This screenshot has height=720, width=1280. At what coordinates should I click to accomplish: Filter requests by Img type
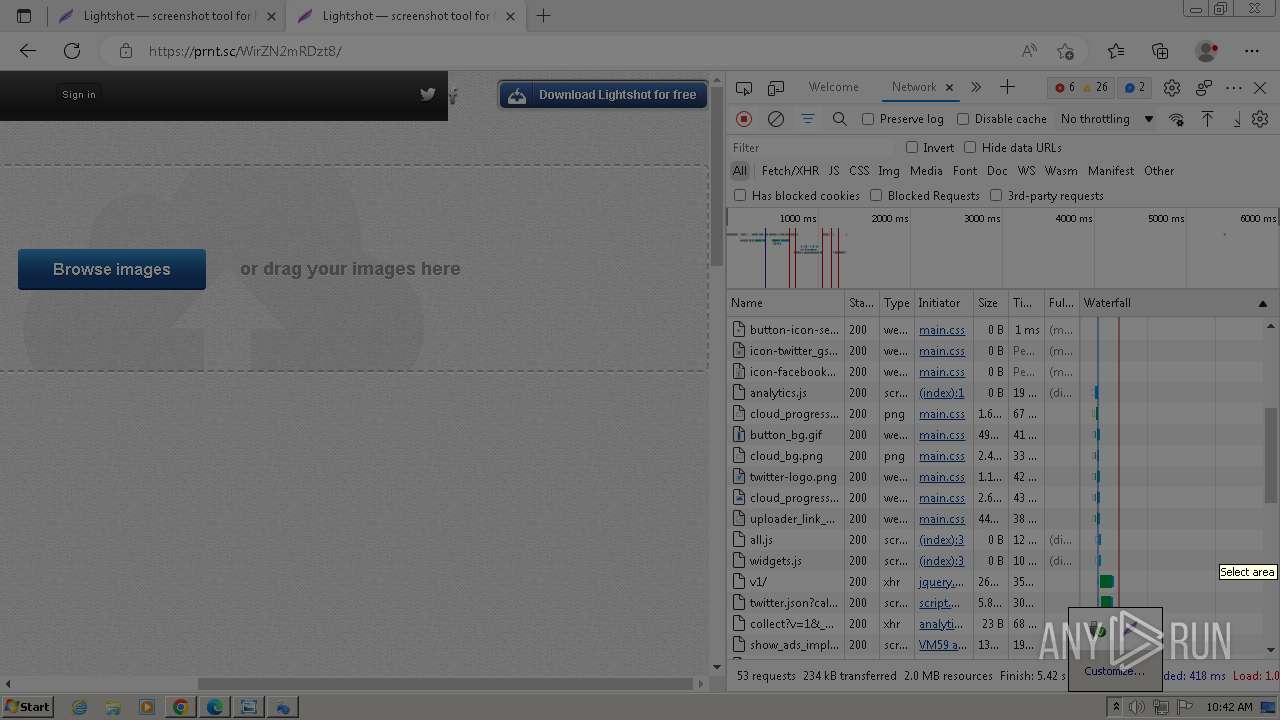889,171
